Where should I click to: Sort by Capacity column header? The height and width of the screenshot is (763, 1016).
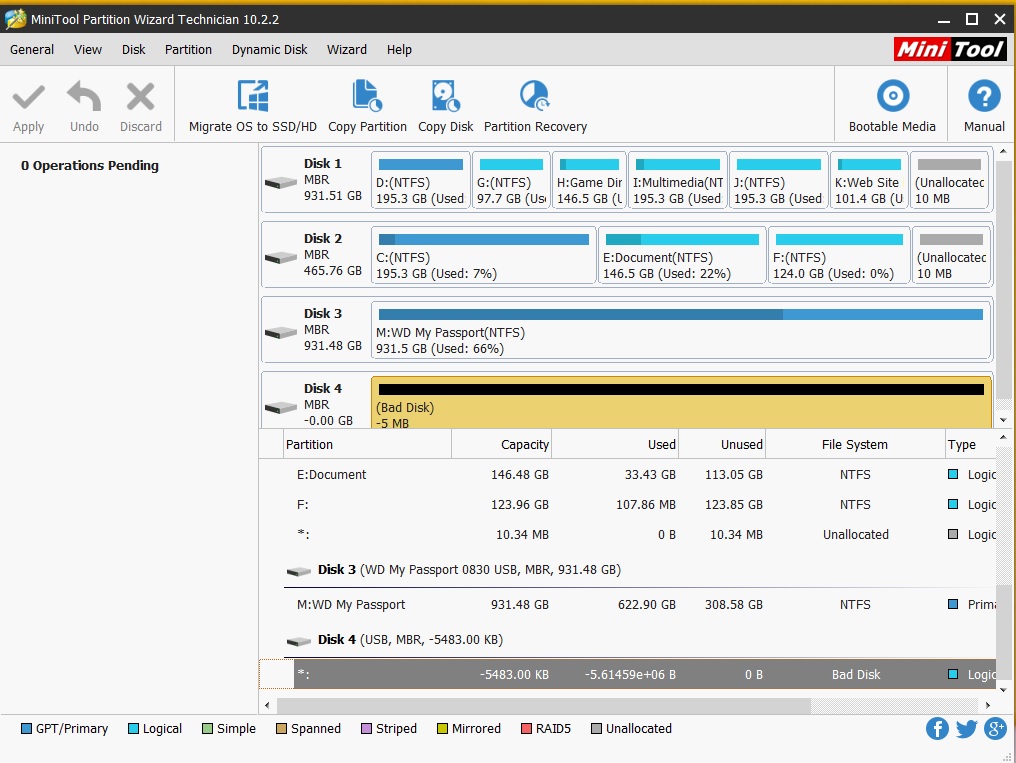[x=502, y=444]
